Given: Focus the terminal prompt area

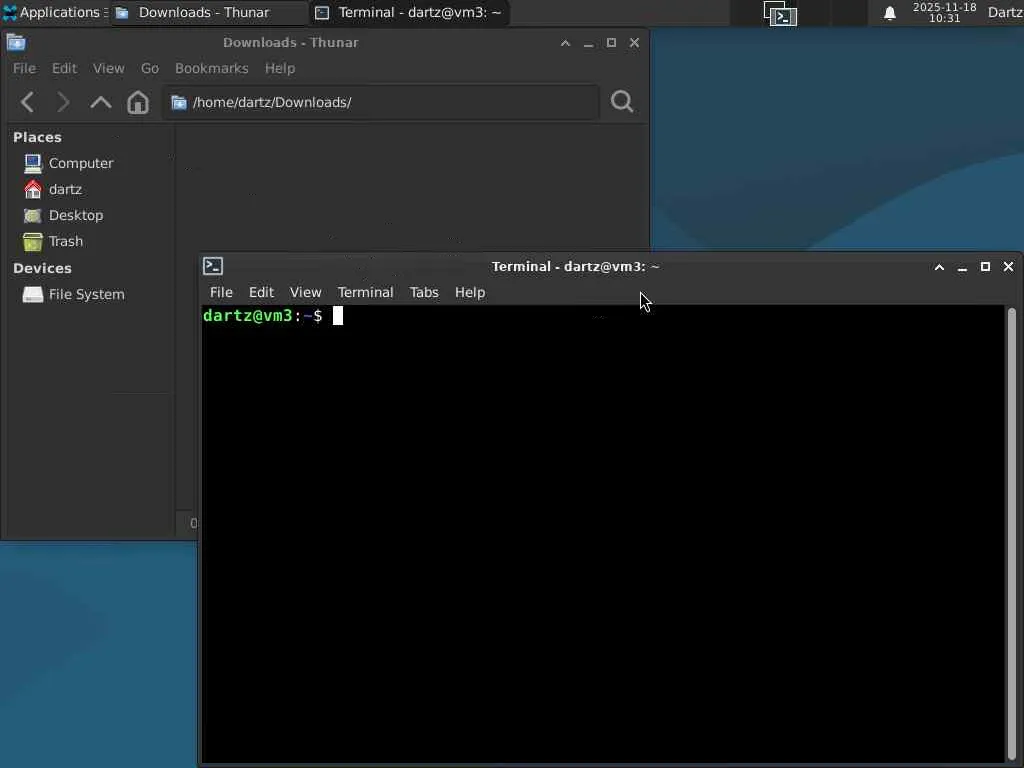Looking at the screenshot, I should pyautogui.click(x=603, y=534).
